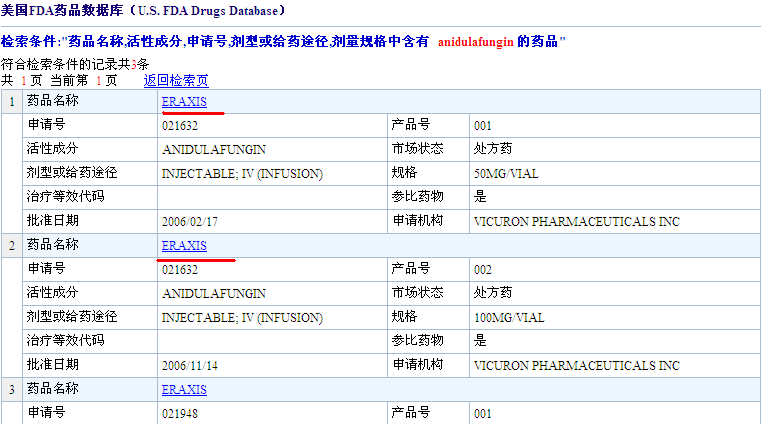Viewport: 761px width, 424px height.
Task: Select application number 021632 in record 1
Action: coord(180,126)
